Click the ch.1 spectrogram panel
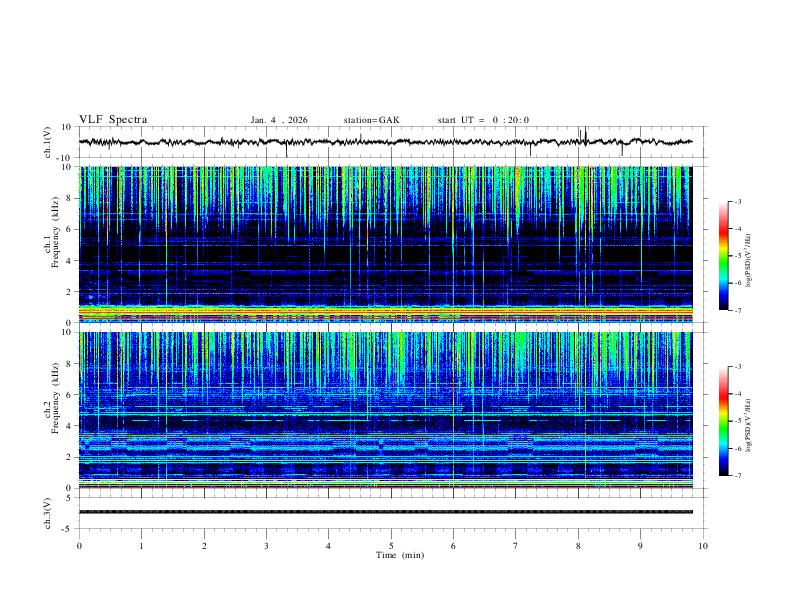The width and height of the screenshot is (792, 612). point(386,244)
